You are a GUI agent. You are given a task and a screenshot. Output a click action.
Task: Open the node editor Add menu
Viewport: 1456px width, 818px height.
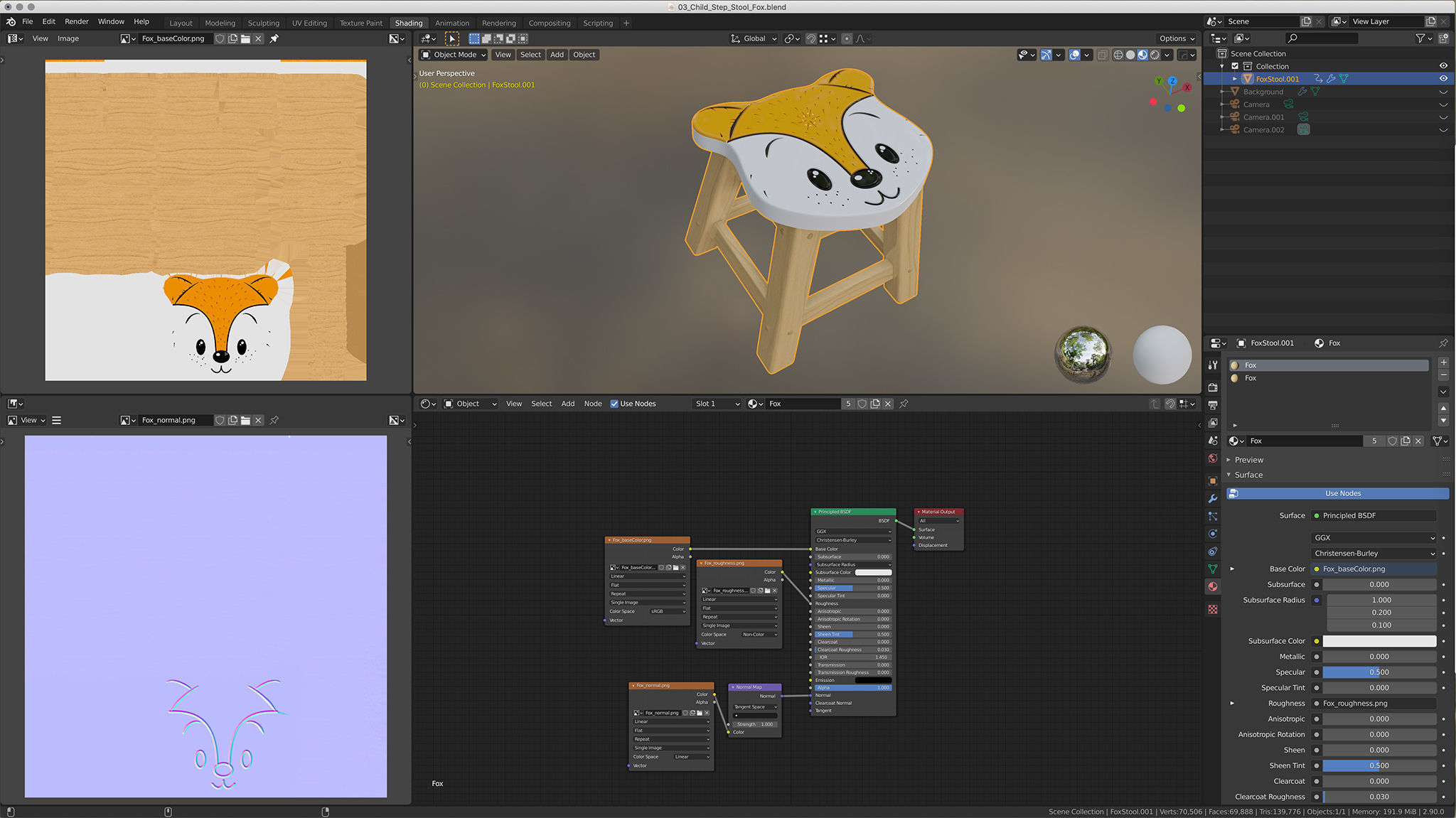coord(568,404)
